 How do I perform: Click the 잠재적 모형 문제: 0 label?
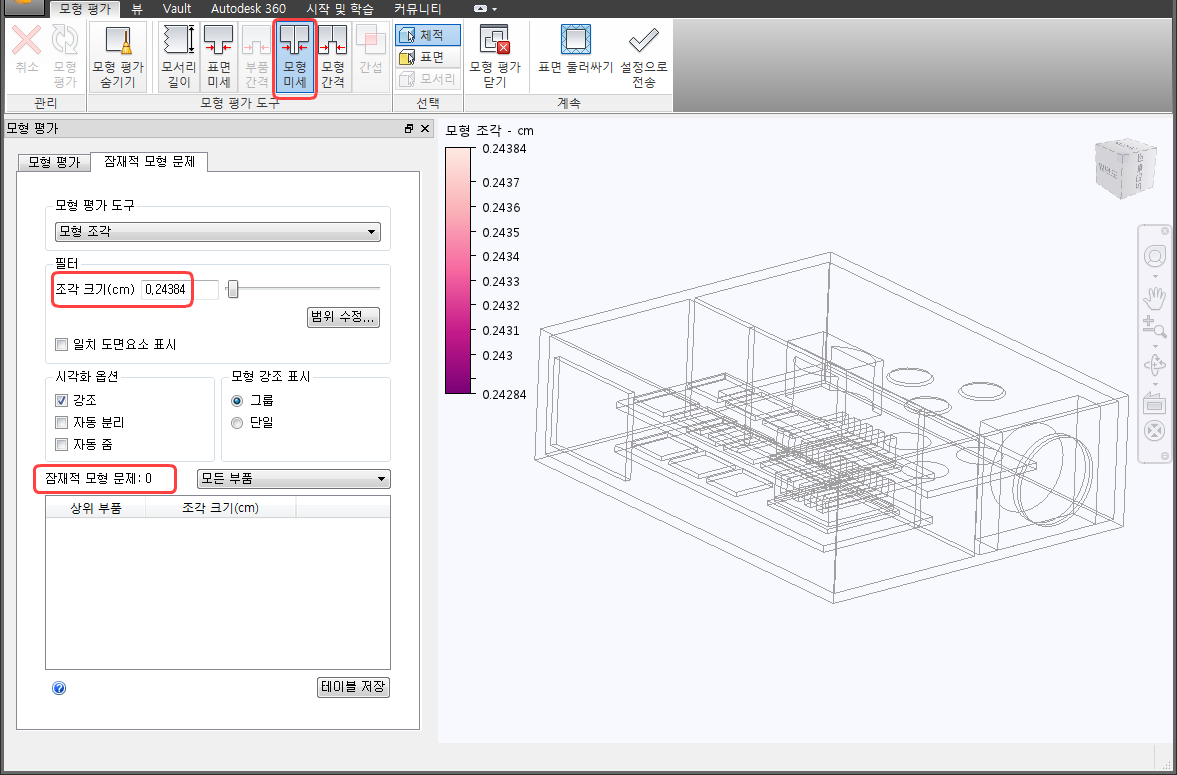click(x=98, y=478)
